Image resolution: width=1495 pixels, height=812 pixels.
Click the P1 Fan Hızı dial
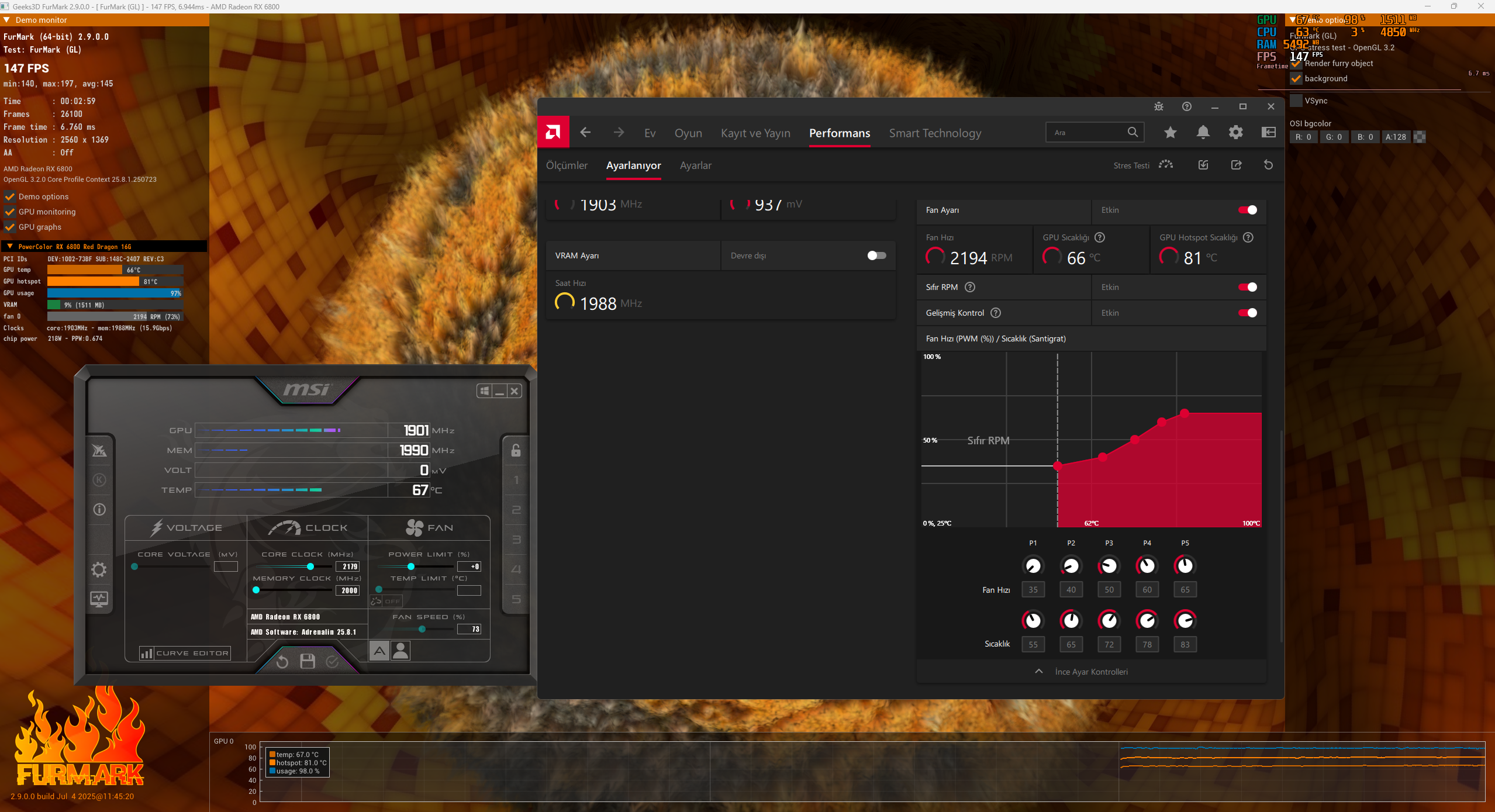click(x=1033, y=566)
